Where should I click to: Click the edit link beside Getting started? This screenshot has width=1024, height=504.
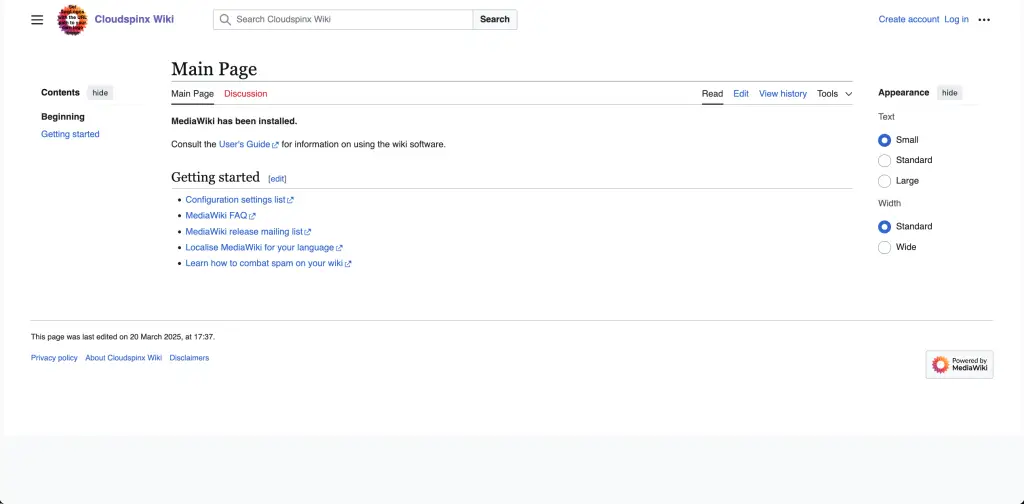coord(278,179)
